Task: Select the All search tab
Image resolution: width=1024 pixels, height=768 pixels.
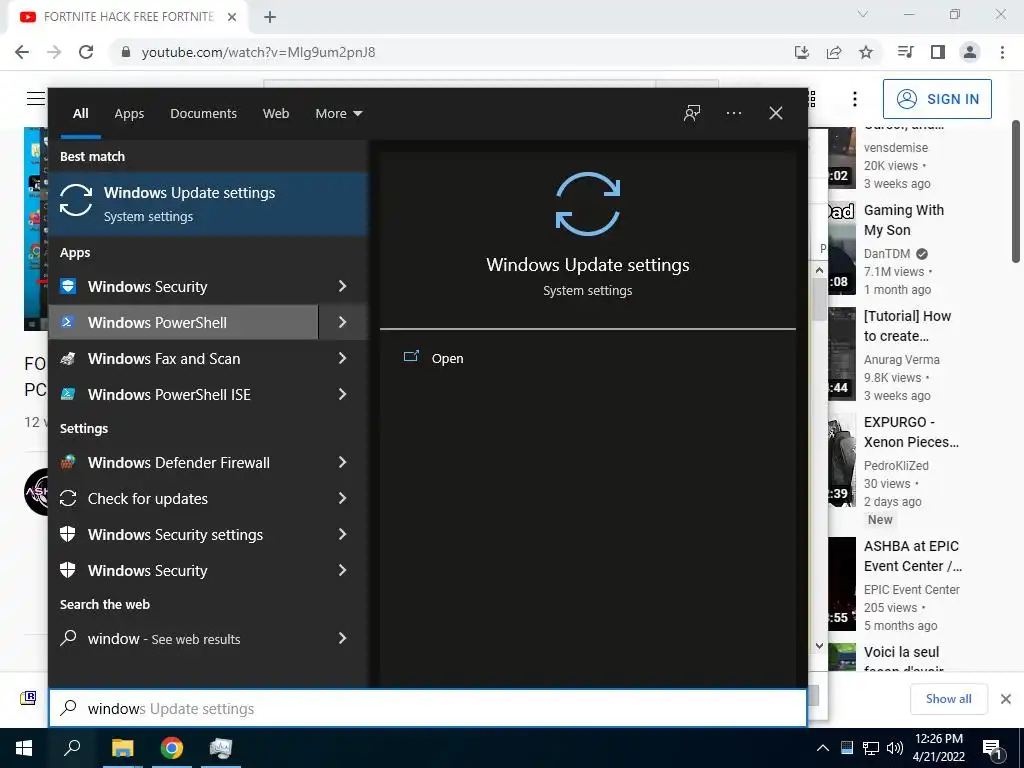Action: click(80, 114)
